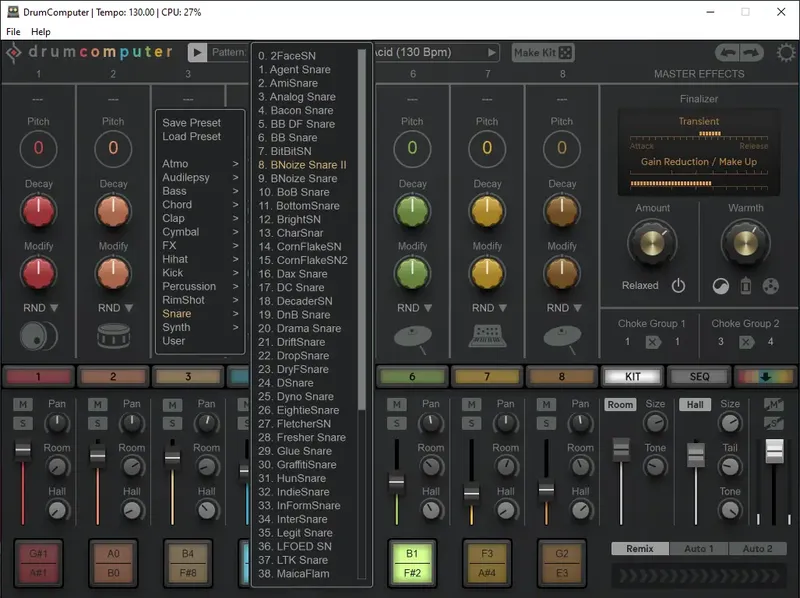The width and height of the screenshot is (800, 598).
Task: Click the undo arrow icon
Action: [729, 52]
